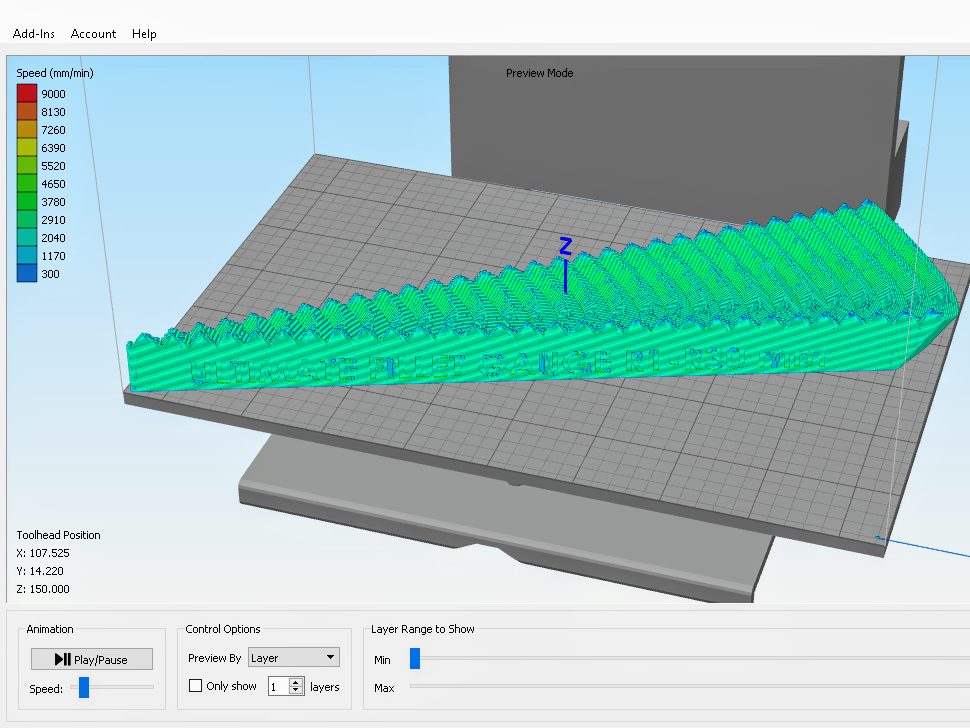Click the Min layer range slider handle
Image resolution: width=970 pixels, height=728 pixels.
pyautogui.click(x=415, y=658)
